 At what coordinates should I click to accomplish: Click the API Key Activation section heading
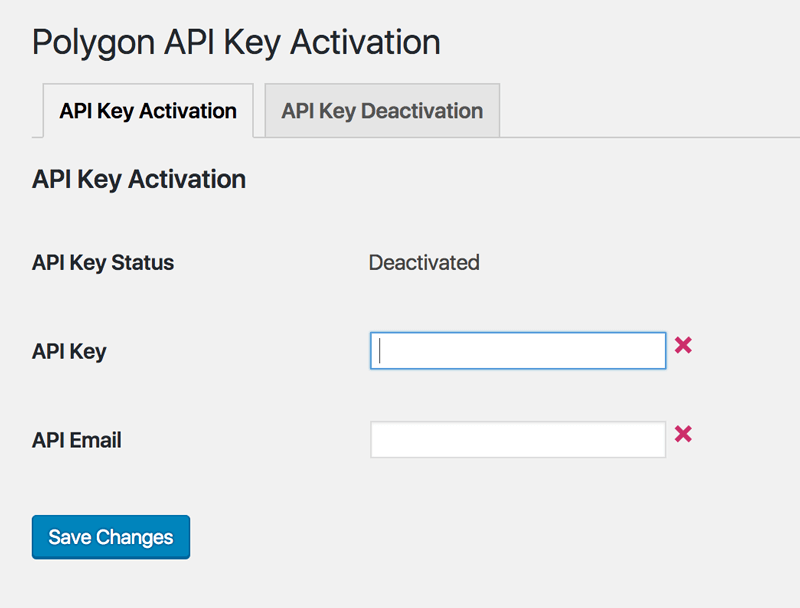tap(139, 180)
